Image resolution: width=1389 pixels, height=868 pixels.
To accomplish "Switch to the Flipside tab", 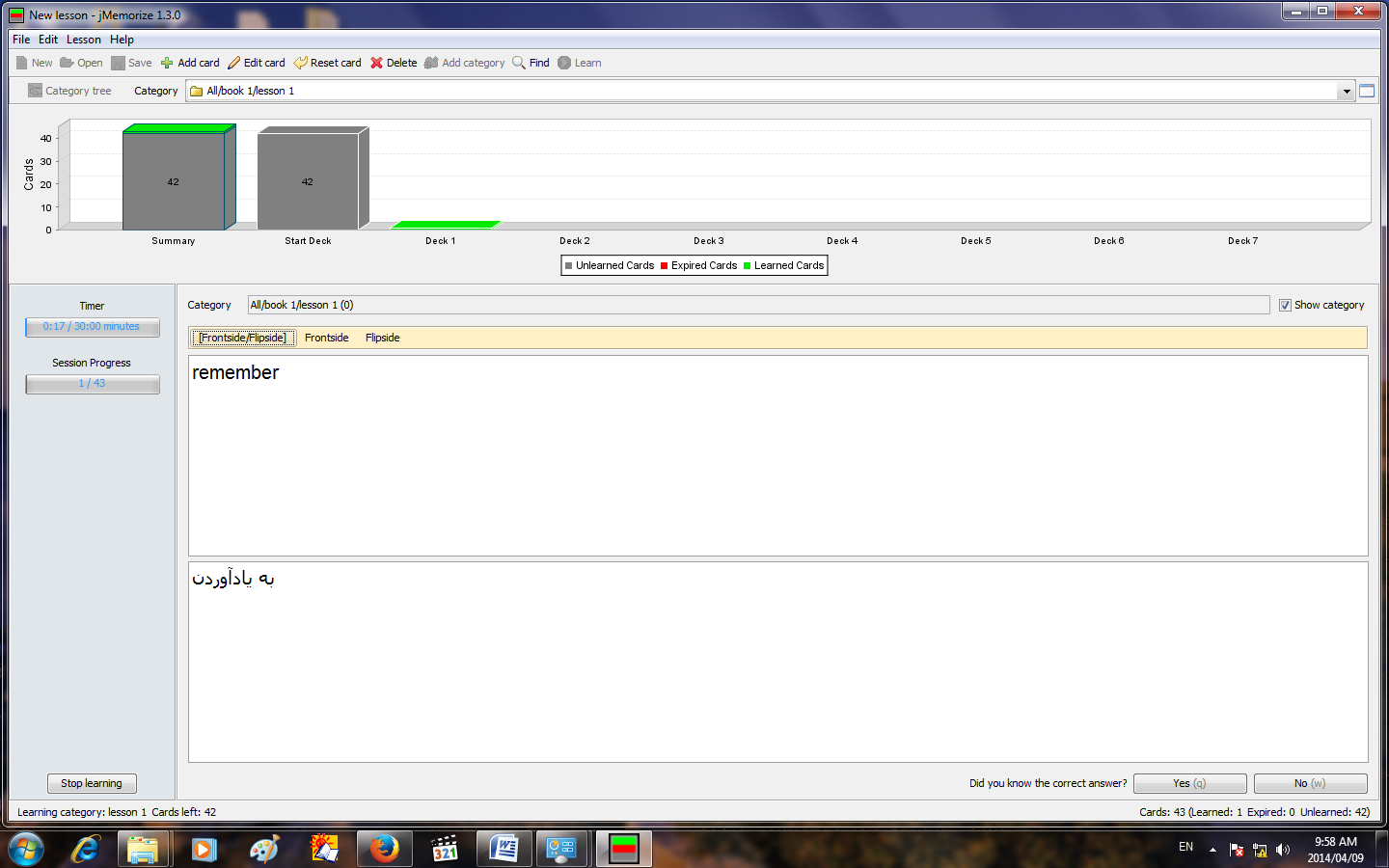I will (382, 338).
